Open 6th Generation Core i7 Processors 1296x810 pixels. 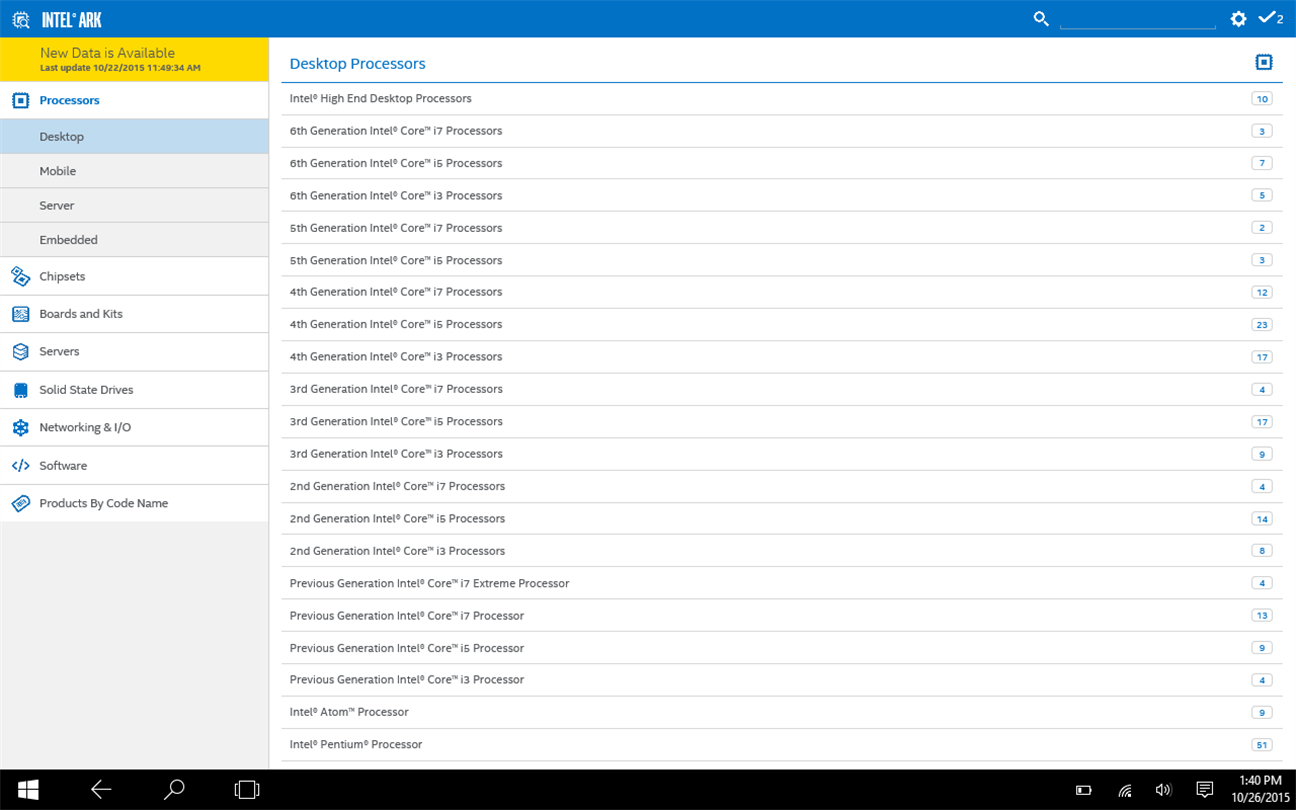pos(782,131)
